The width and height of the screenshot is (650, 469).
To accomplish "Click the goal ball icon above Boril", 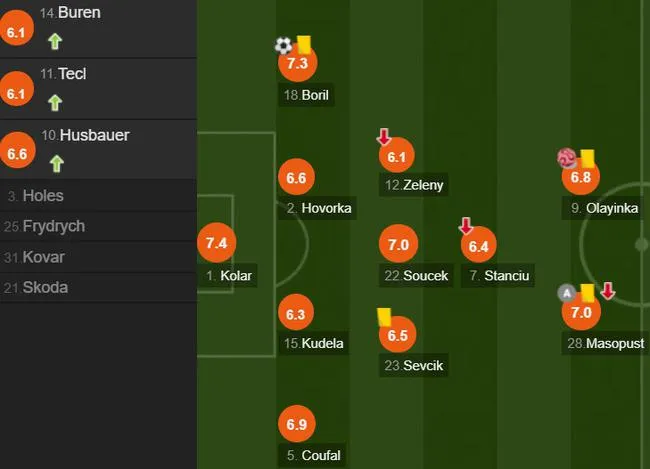I will click(x=284, y=46).
